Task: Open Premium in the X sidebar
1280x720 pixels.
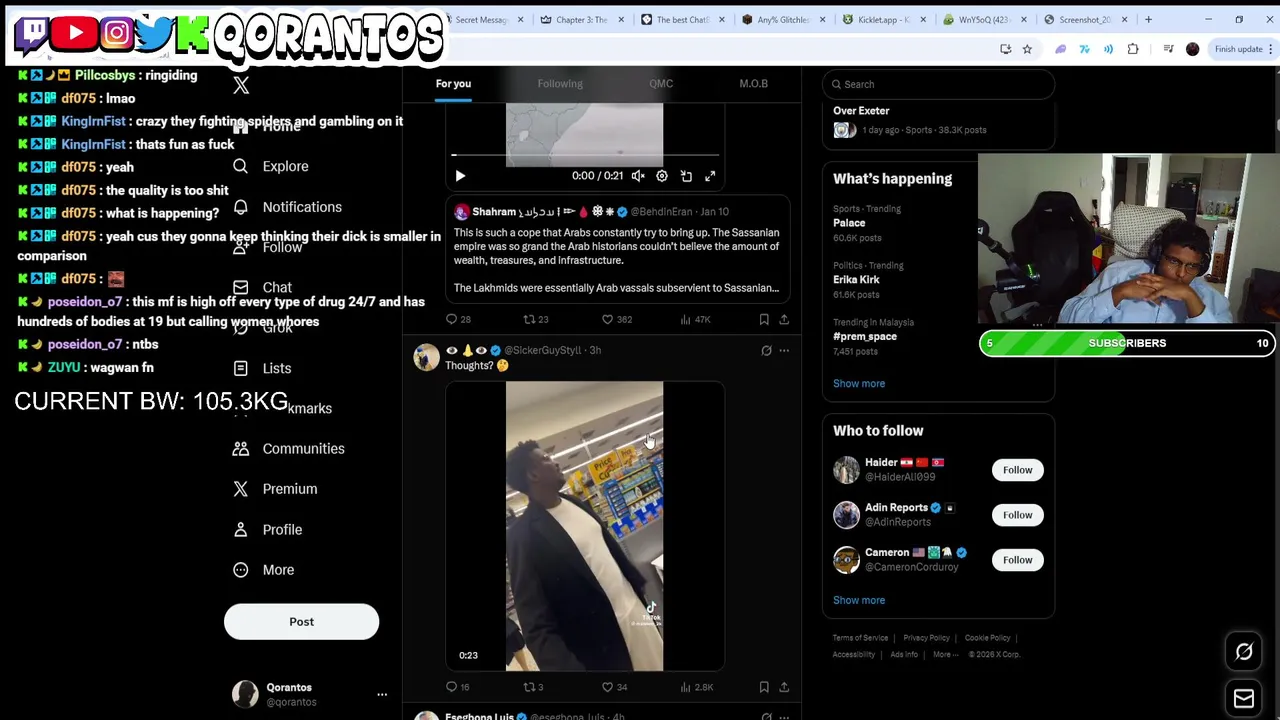Action: [275, 489]
